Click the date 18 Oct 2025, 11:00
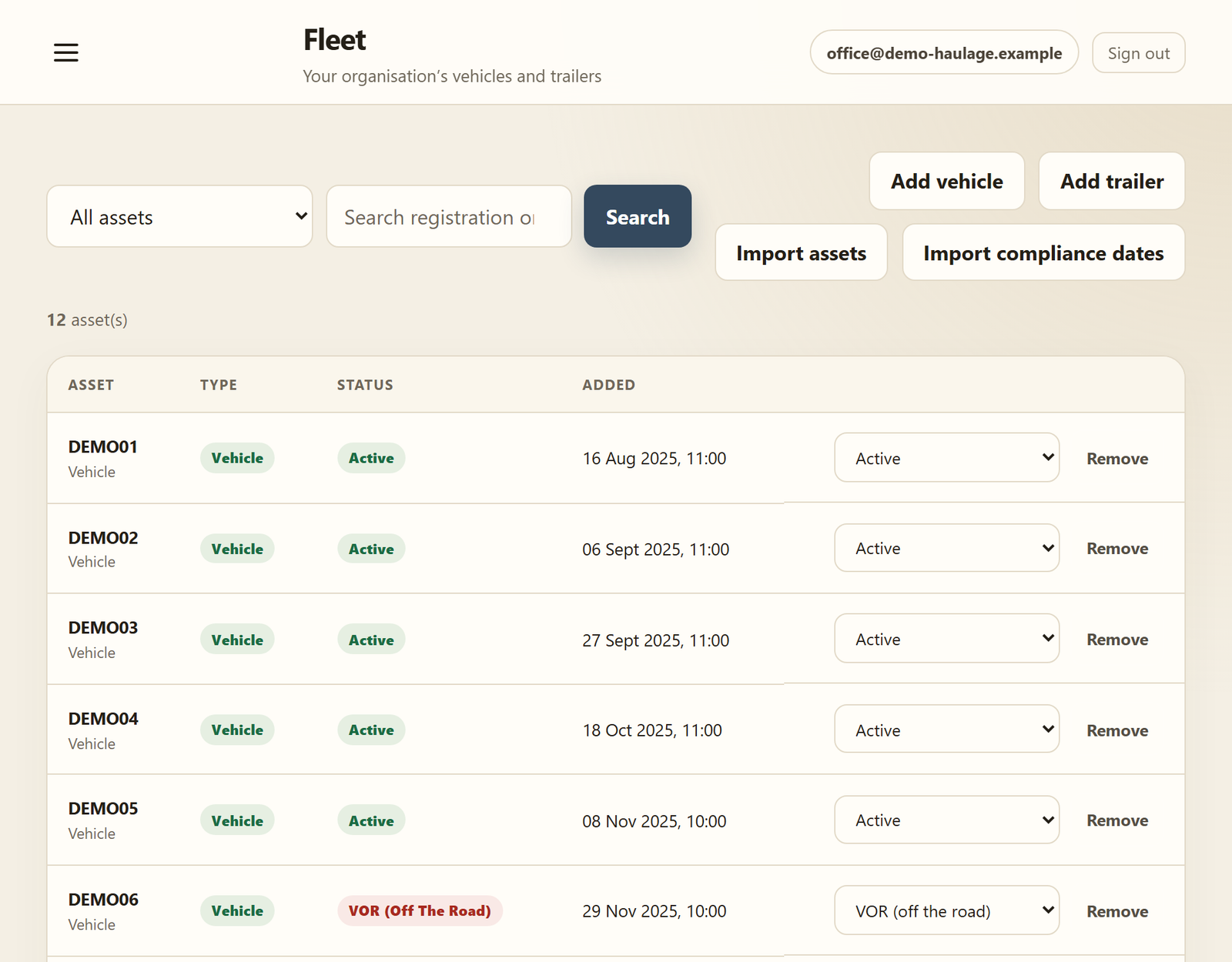Screen dimensions: 1232x962 [652, 730]
